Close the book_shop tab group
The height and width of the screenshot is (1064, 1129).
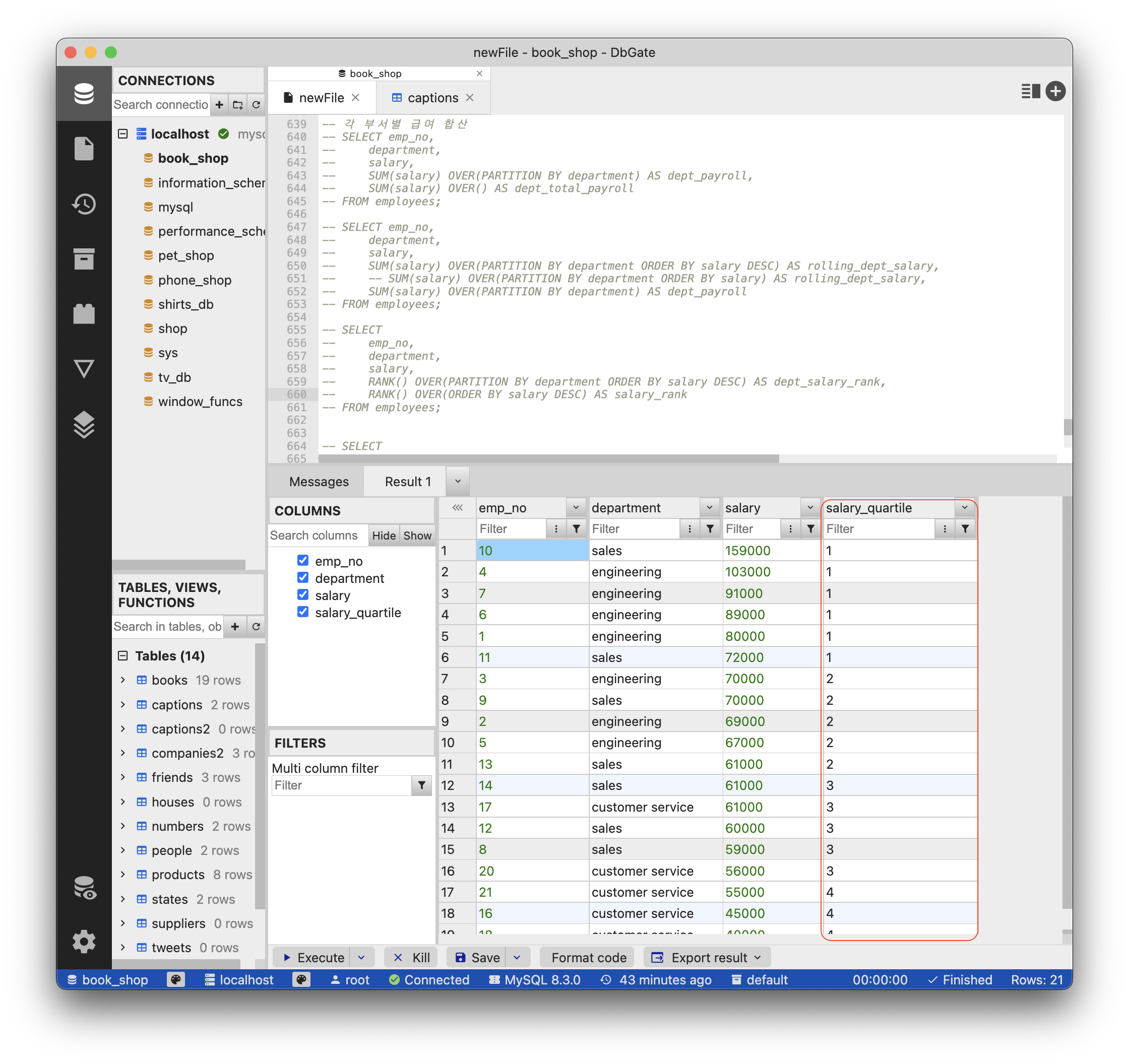[479, 73]
